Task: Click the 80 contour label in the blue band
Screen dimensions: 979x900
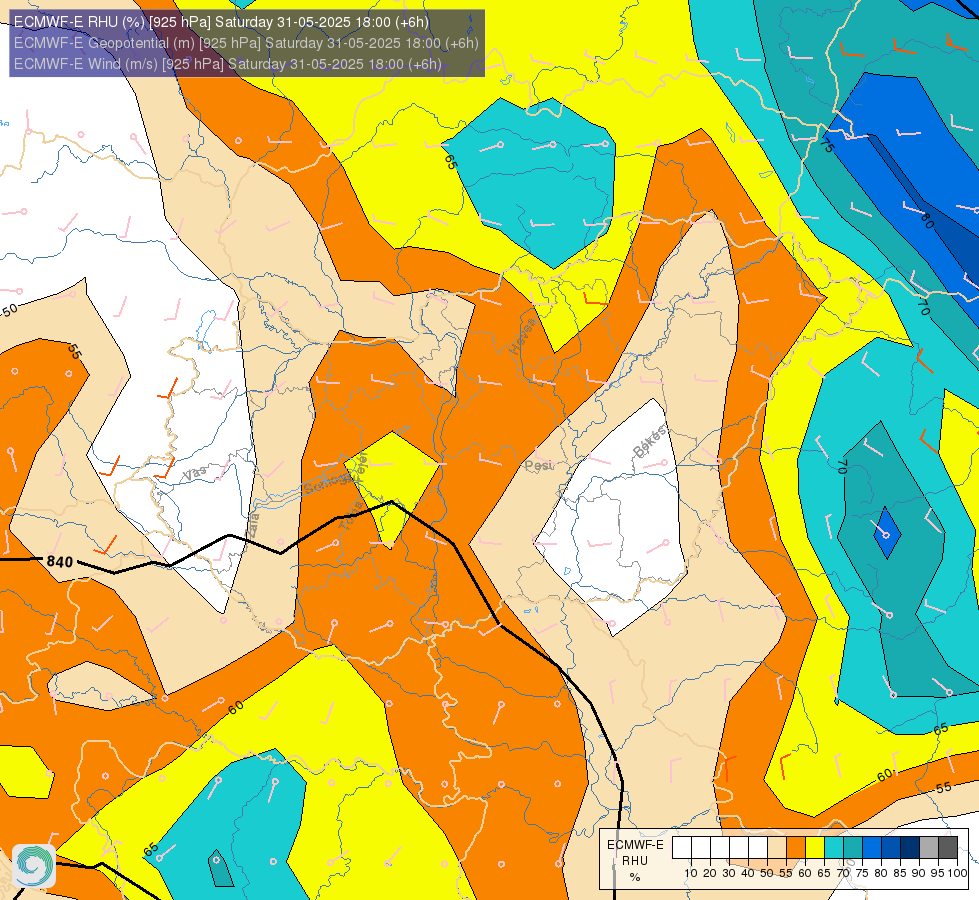Action: coord(927,220)
